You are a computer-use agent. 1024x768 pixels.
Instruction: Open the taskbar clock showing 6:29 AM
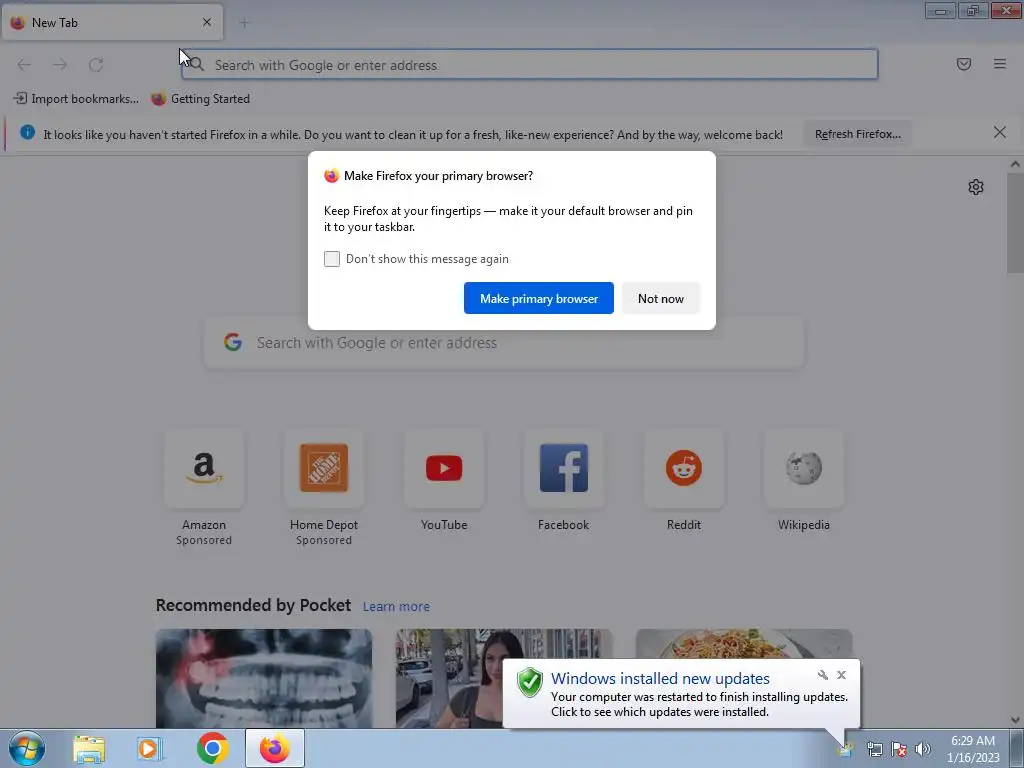973,749
